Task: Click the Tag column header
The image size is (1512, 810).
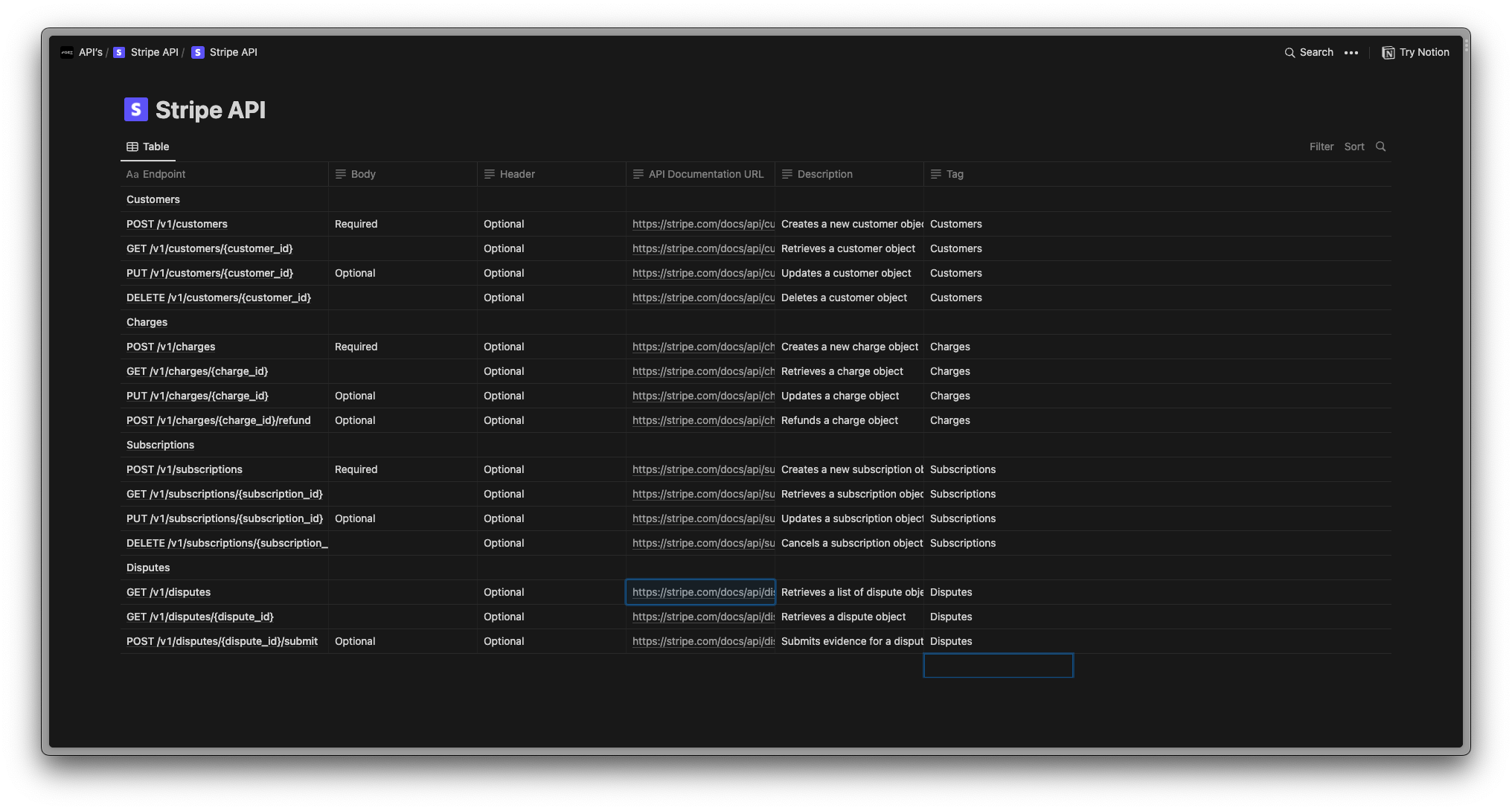Action: 998,174
